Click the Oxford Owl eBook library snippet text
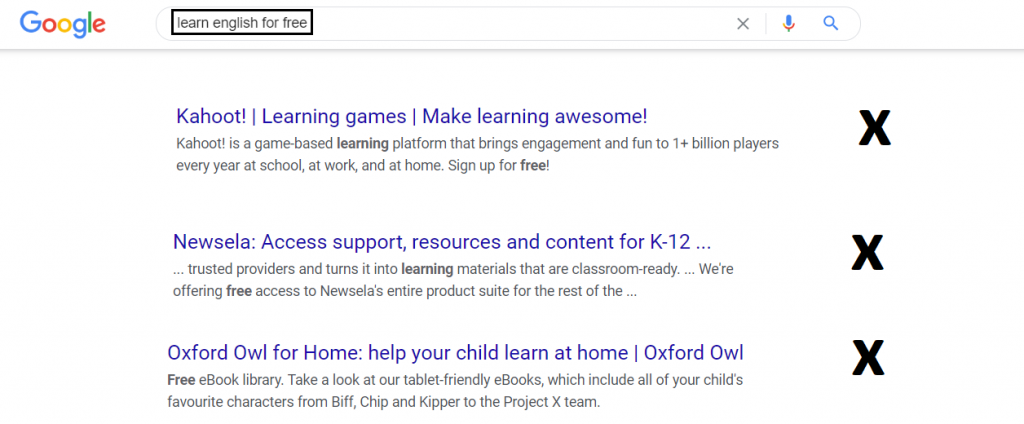 [455, 391]
